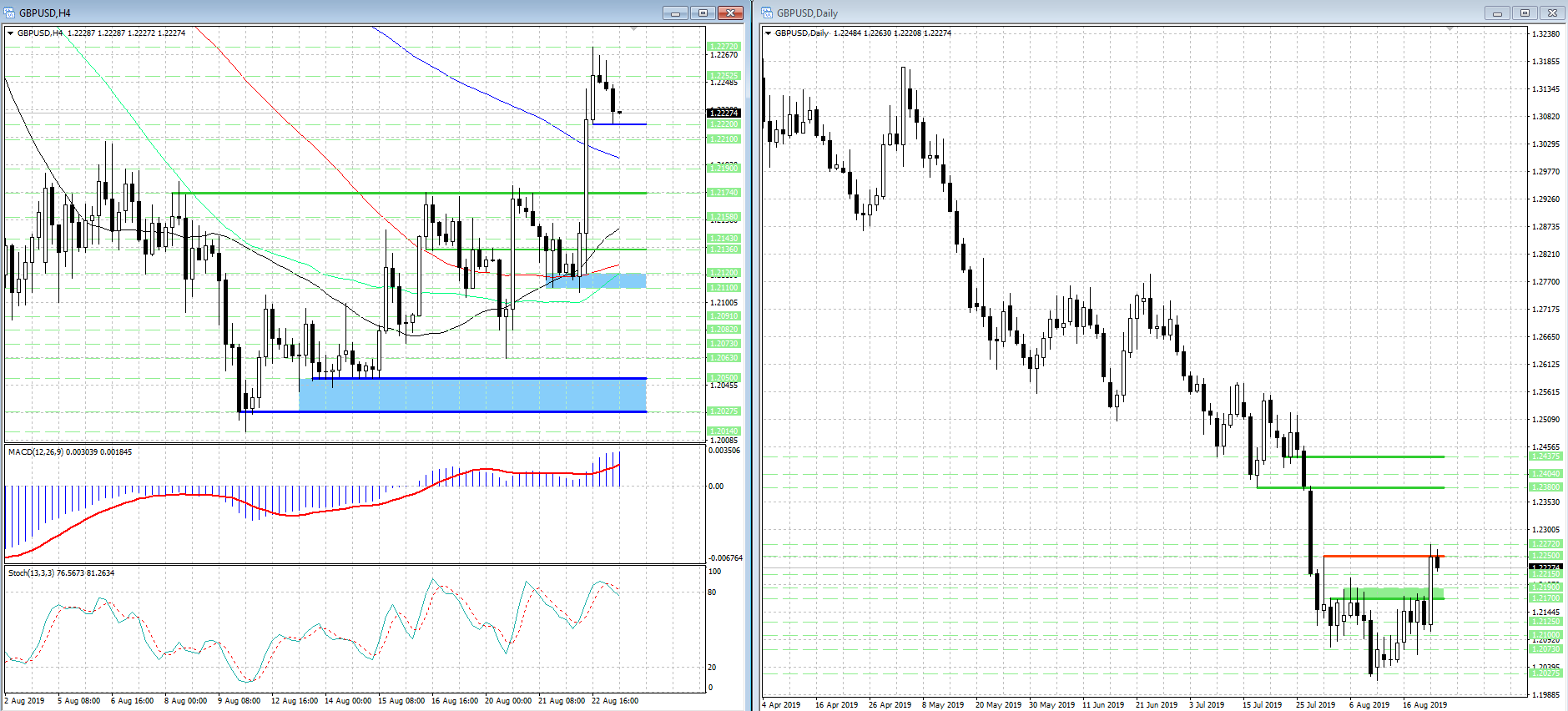The width and height of the screenshot is (1568, 711).
Task: Close the GBPUSD,H4 chart window
Action: (x=730, y=13)
